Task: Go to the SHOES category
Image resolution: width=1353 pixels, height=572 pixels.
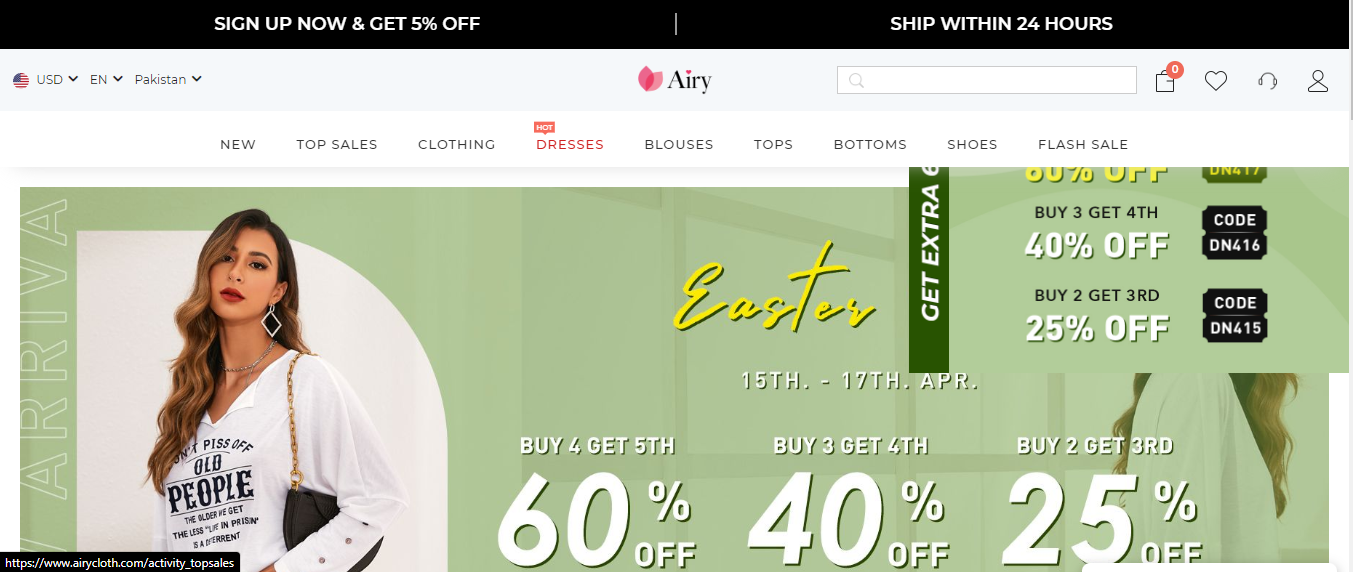Action: [x=972, y=144]
